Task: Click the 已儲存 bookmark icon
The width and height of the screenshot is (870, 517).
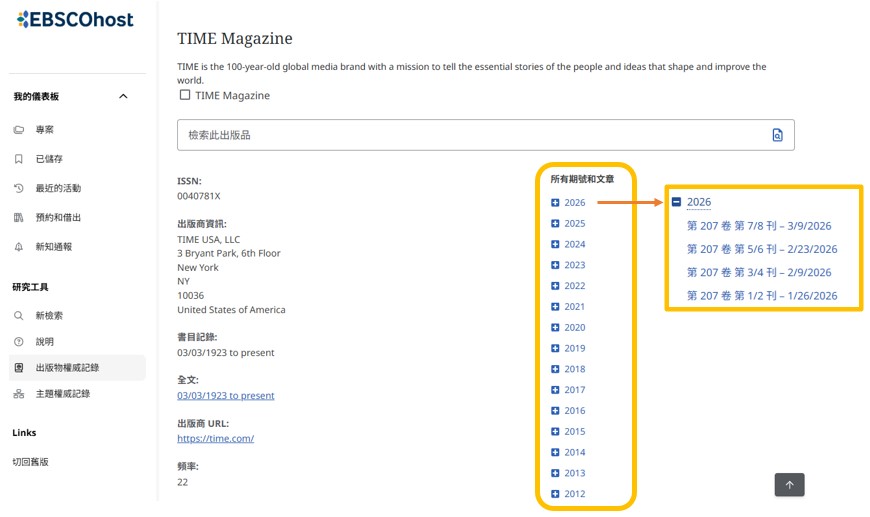Action: [x=19, y=159]
